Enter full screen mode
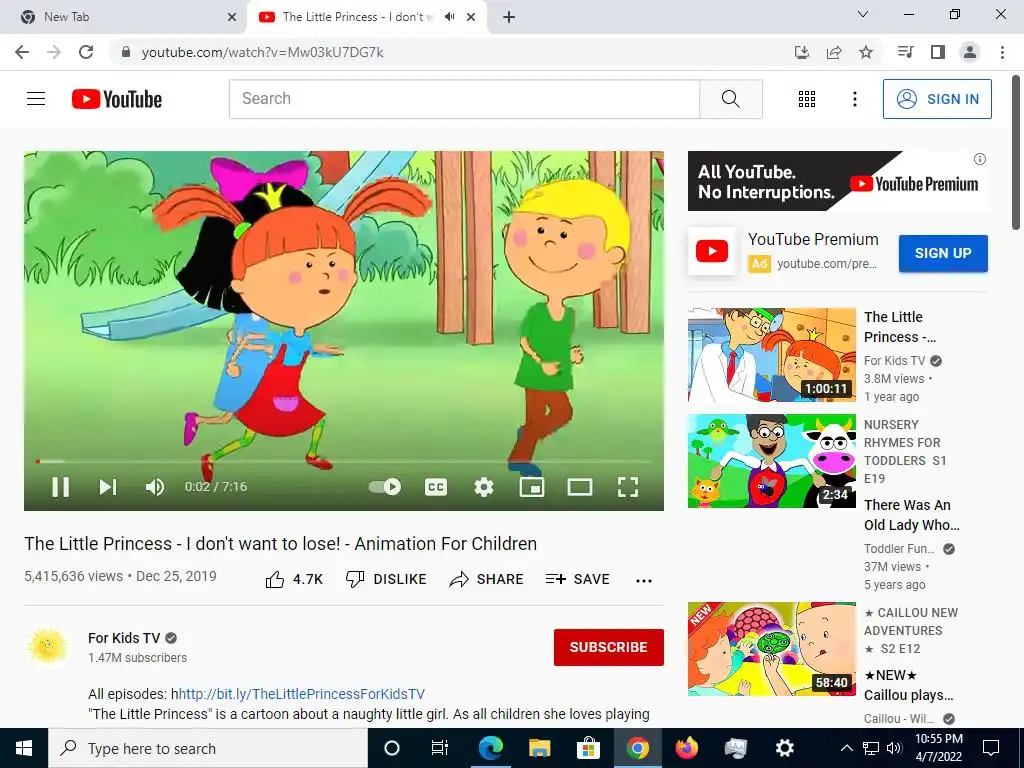The width and height of the screenshot is (1024, 768). point(628,487)
